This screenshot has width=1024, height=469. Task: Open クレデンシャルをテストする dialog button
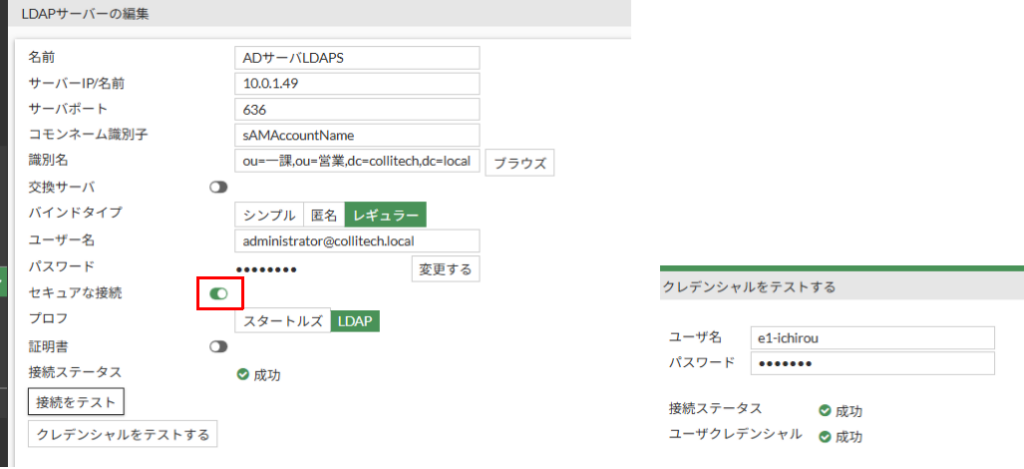point(122,434)
